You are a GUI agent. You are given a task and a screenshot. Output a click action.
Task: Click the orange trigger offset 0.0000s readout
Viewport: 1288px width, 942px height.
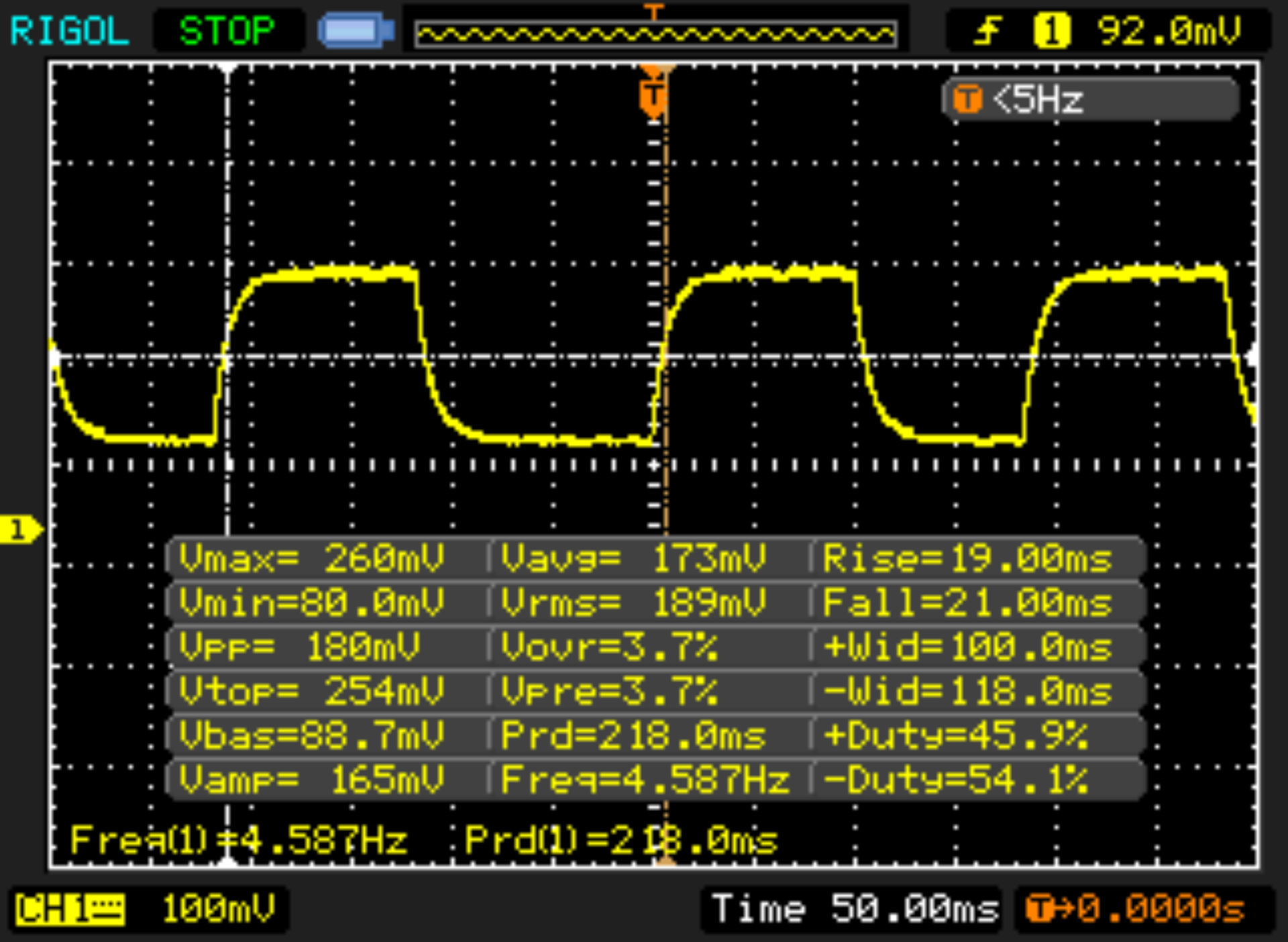tap(1136, 910)
